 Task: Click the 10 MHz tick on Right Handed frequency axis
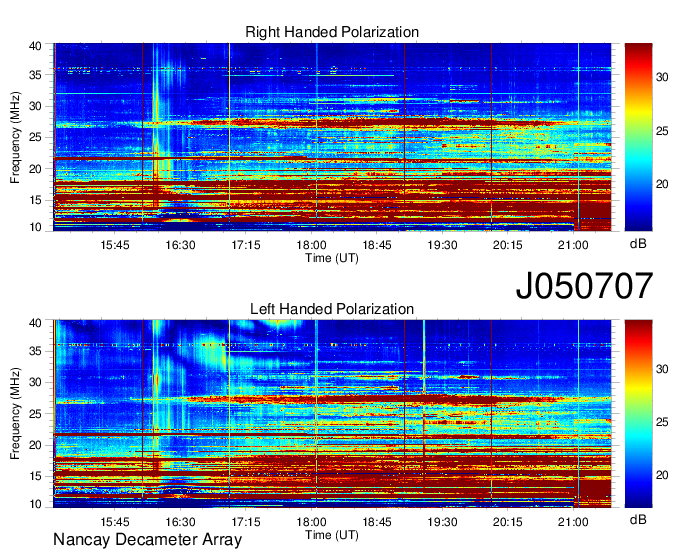(x=36, y=227)
